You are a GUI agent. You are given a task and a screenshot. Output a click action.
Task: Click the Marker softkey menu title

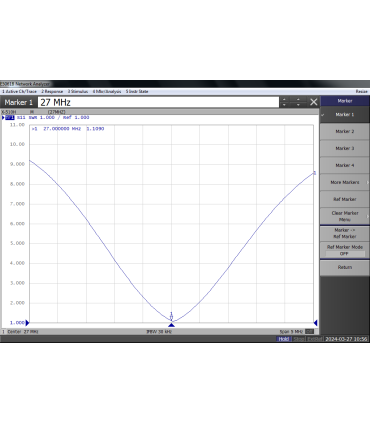(345, 101)
